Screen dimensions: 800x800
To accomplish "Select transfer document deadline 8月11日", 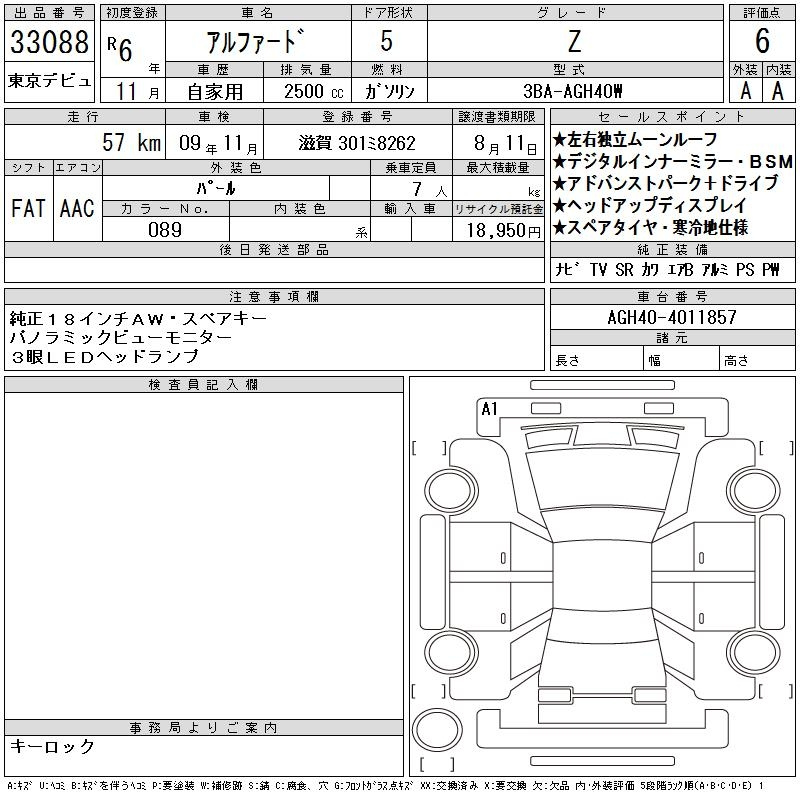I will (x=505, y=144).
